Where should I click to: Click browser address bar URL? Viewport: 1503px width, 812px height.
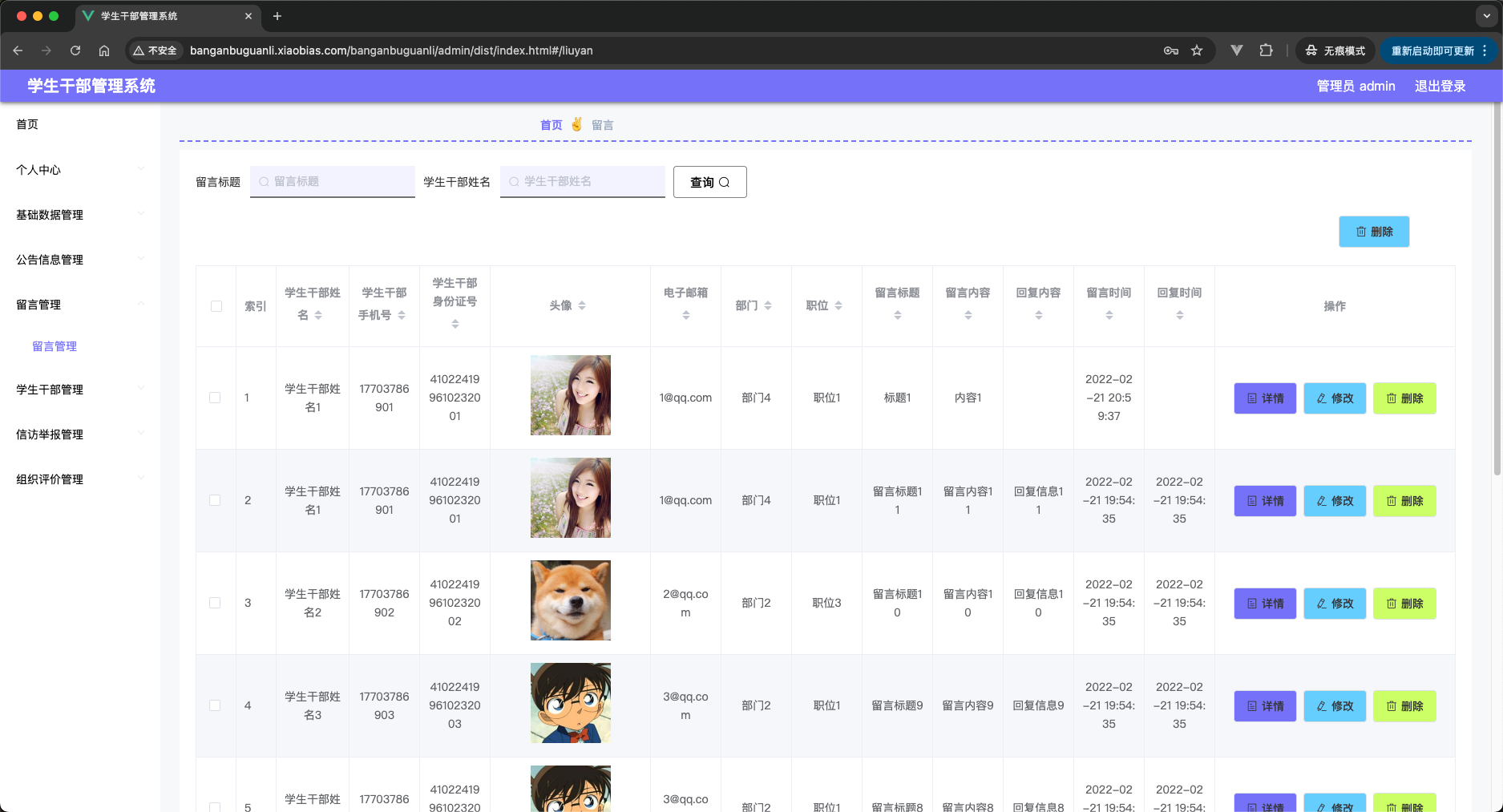pos(391,50)
